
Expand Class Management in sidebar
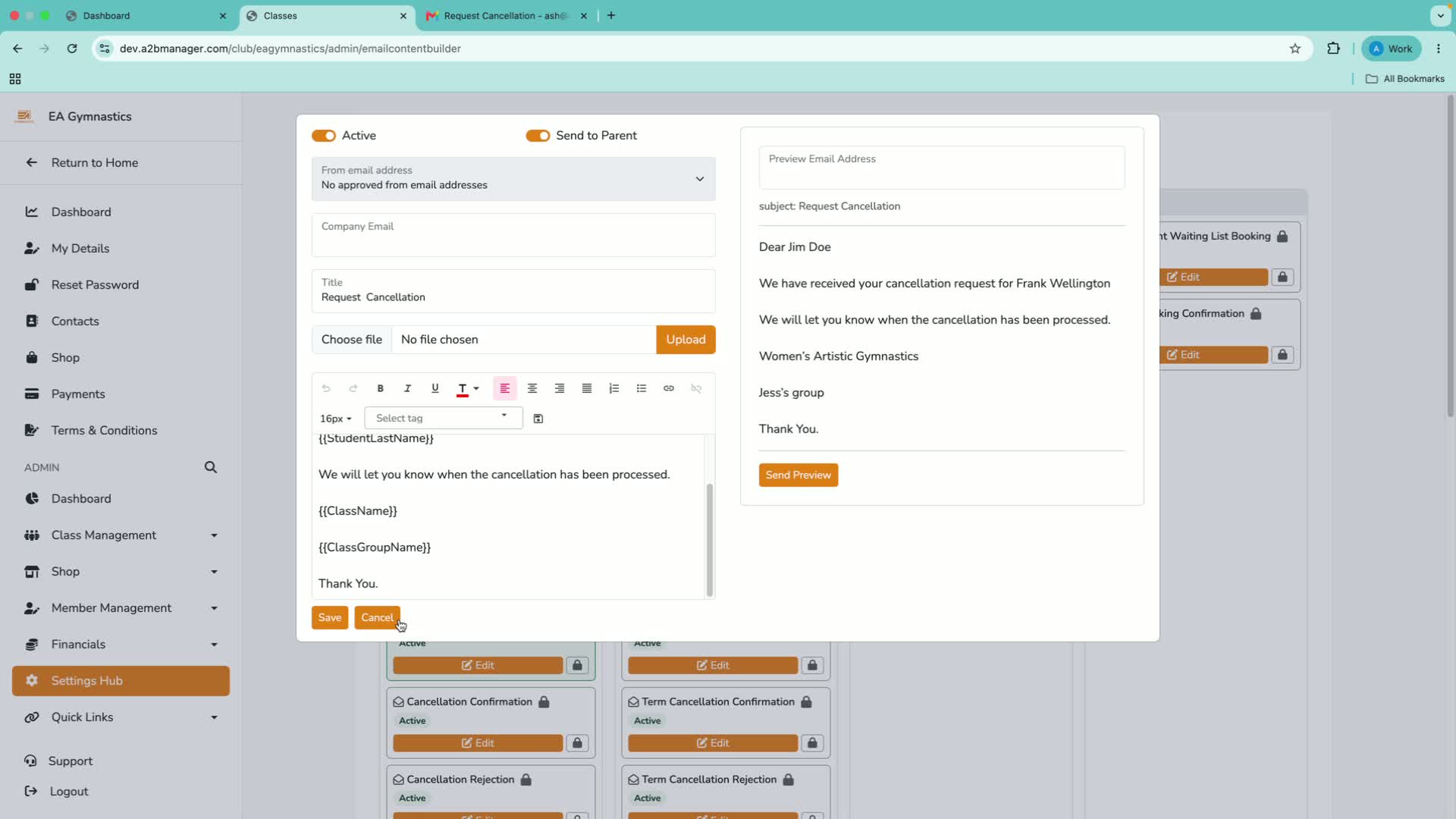121,535
